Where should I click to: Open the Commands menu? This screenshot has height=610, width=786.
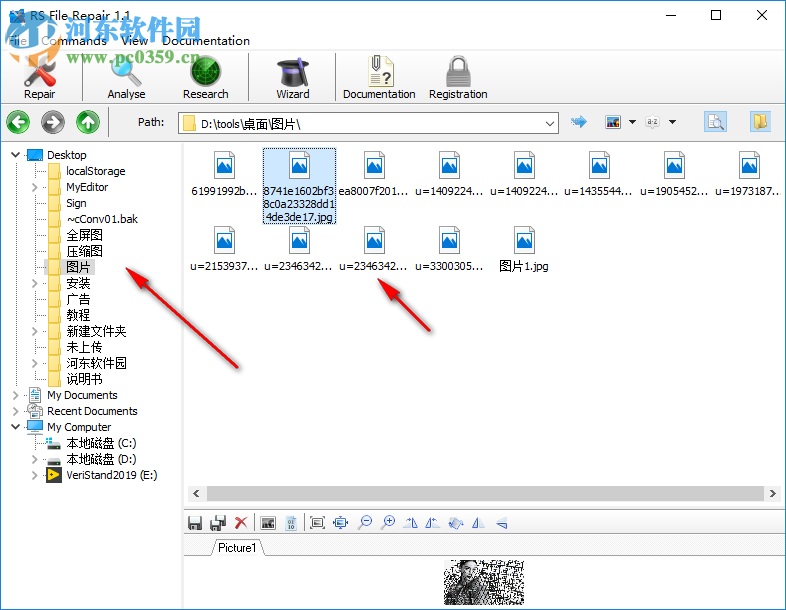(74, 41)
